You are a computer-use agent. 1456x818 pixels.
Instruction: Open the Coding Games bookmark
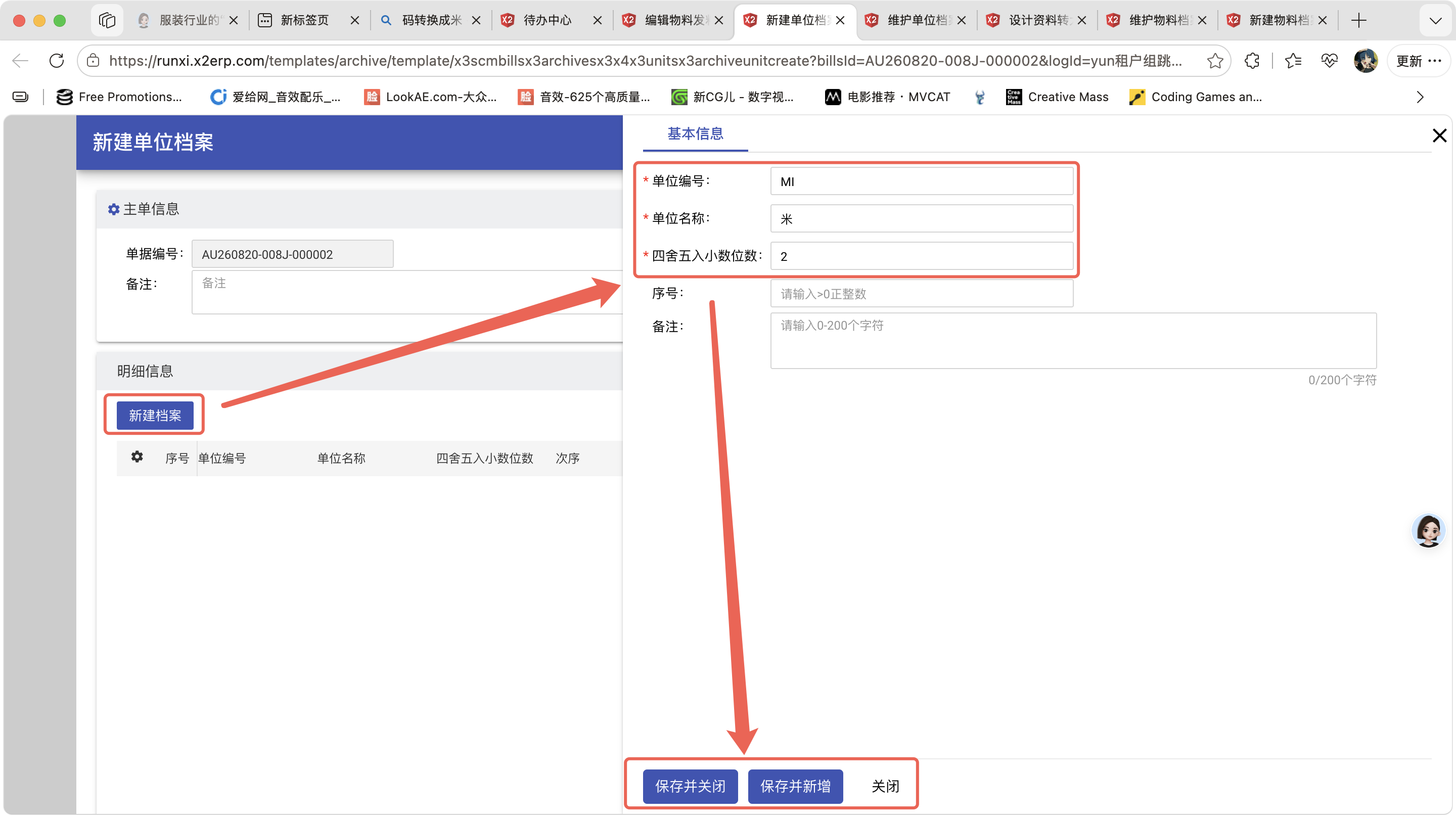point(1196,97)
